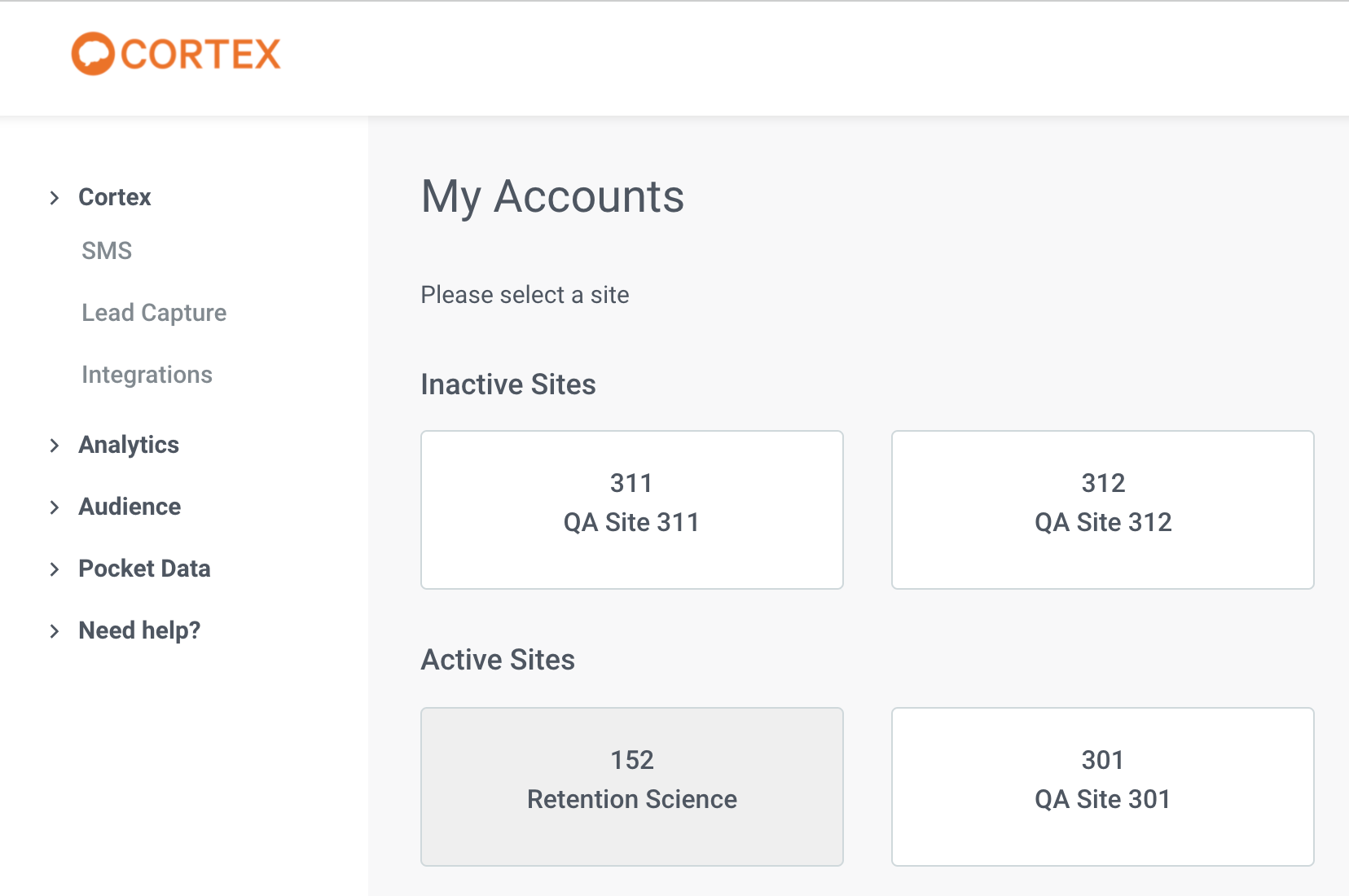Open Integrations in the sidebar

(147, 375)
